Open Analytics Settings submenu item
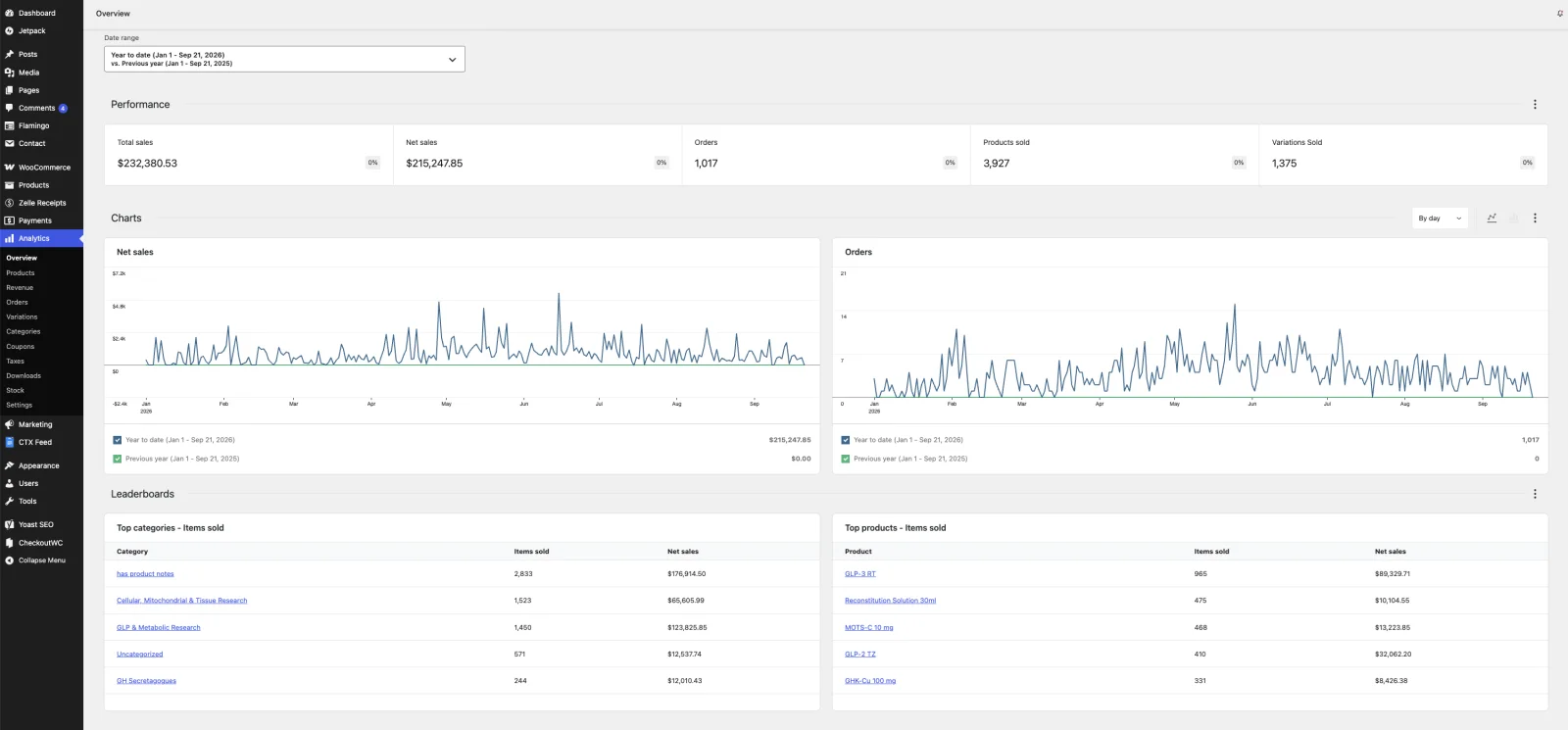This screenshot has width=1568, height=730. tap(20, 405)
